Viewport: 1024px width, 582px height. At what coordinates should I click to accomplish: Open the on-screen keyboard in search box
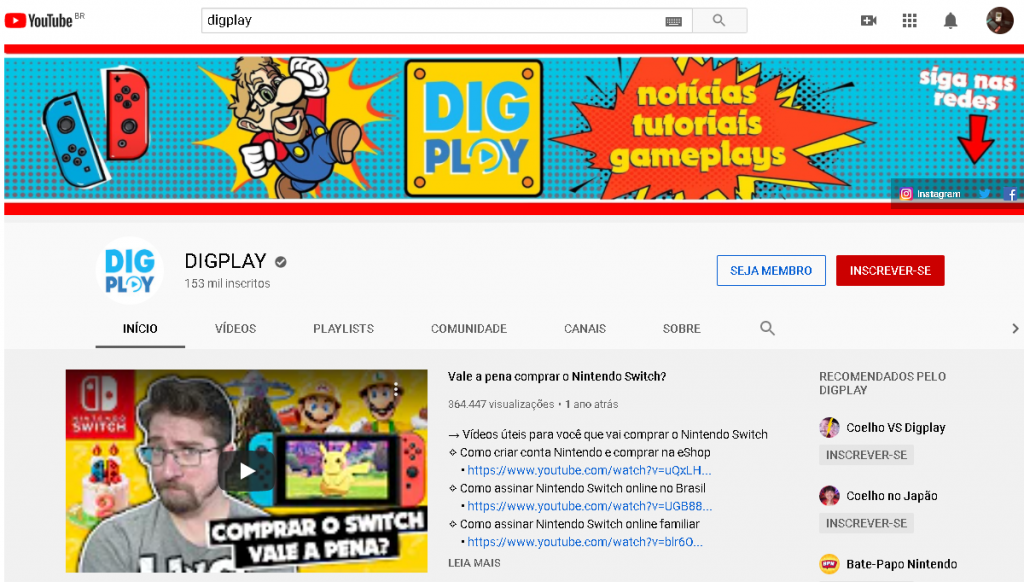(x=673, y=21)
